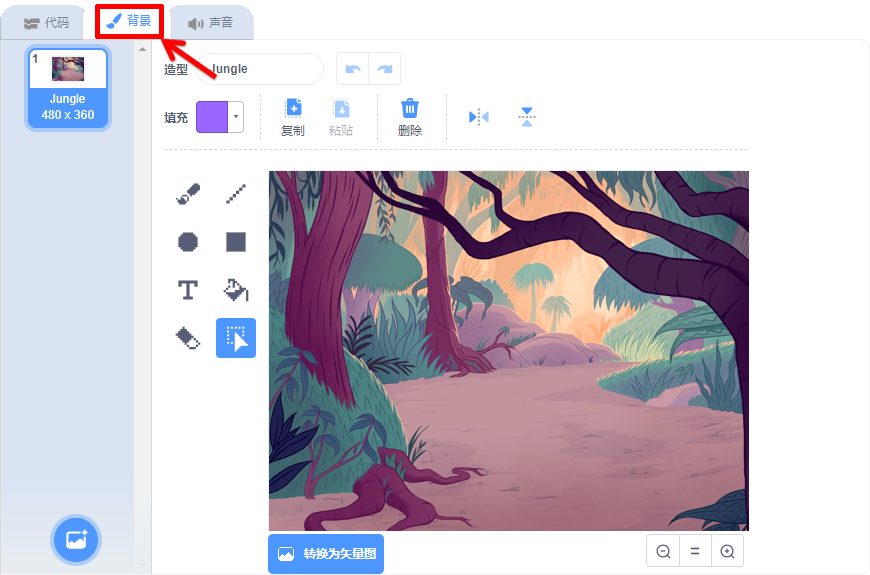The width and height of the screenshot is (870, 575).
Task: Select the Text tool
Action: click(188, 290)
